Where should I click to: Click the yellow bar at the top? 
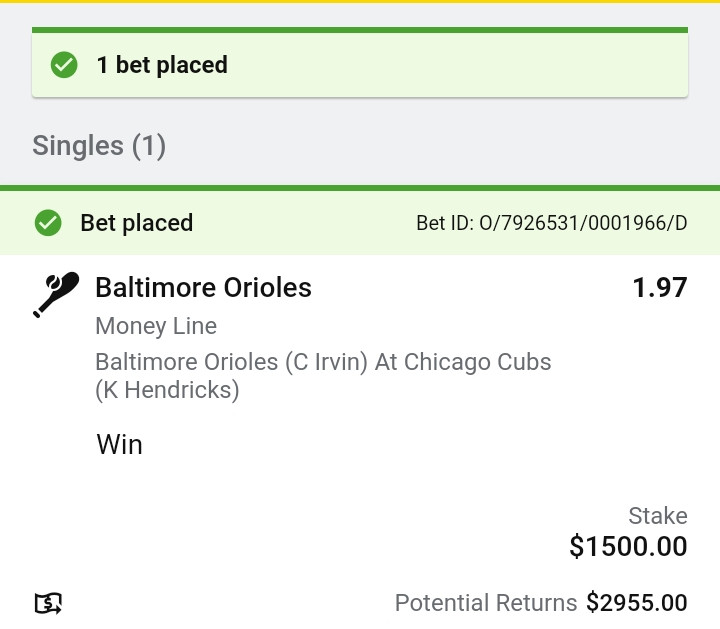tap(360, 2)
